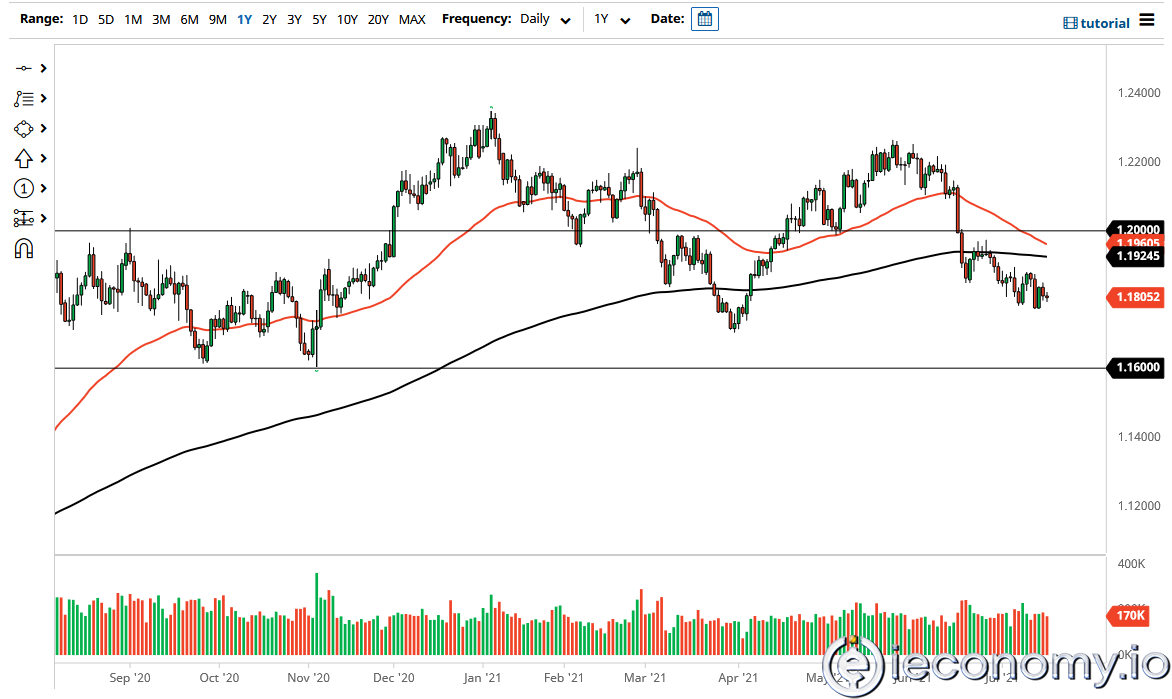Open the 1Y period dropdown
The image size is (1172, 699).
[x=612, y=19]
